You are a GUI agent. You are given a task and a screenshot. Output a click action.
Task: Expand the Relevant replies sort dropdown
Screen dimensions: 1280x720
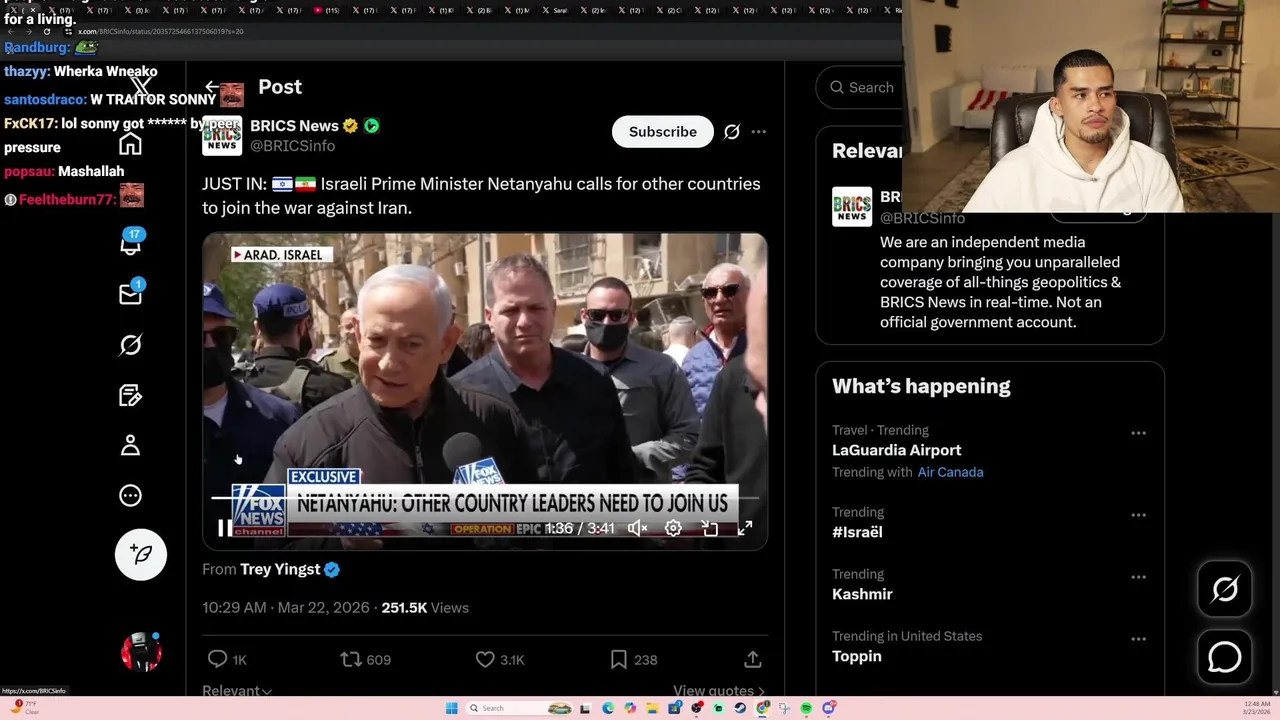[x=237, y=690]
